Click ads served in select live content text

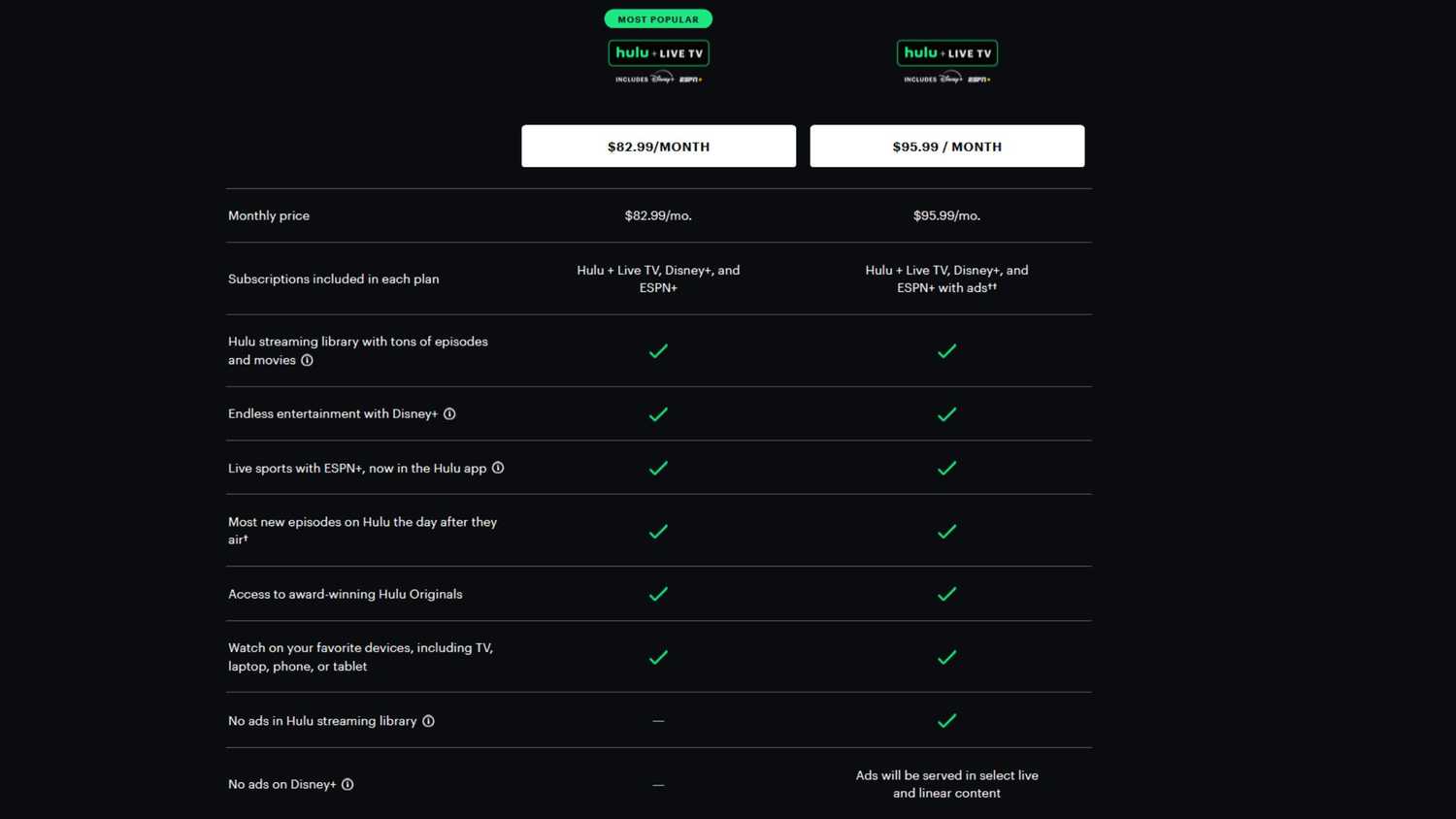pos(946,784)
